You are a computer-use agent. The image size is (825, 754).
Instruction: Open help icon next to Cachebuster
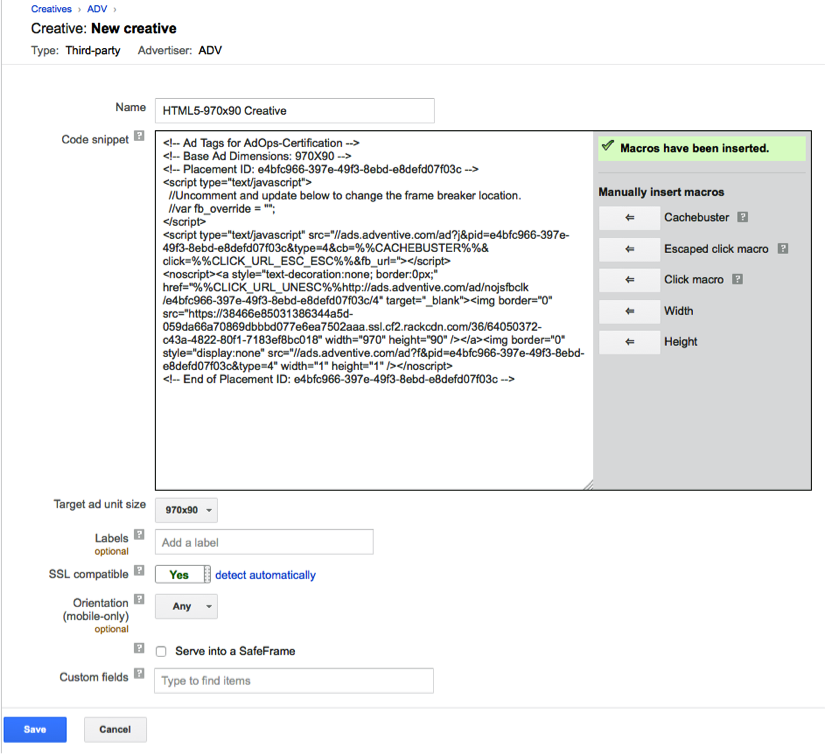[742, 217]
